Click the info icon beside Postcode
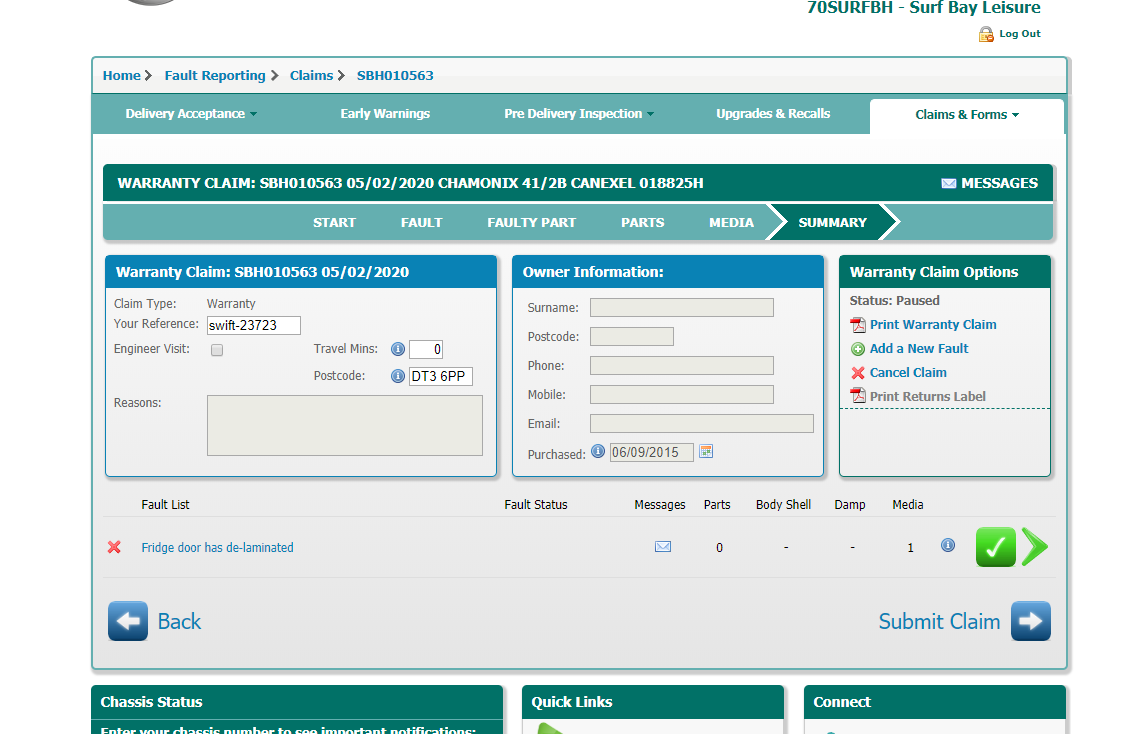1142x734 pixels. click(x=397, y=376)
